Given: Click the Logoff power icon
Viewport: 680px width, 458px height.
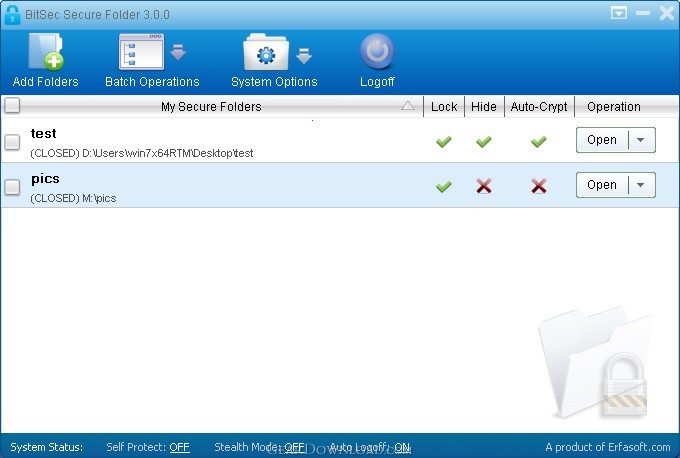Looking at the screenshot, I should pos(377,52).
